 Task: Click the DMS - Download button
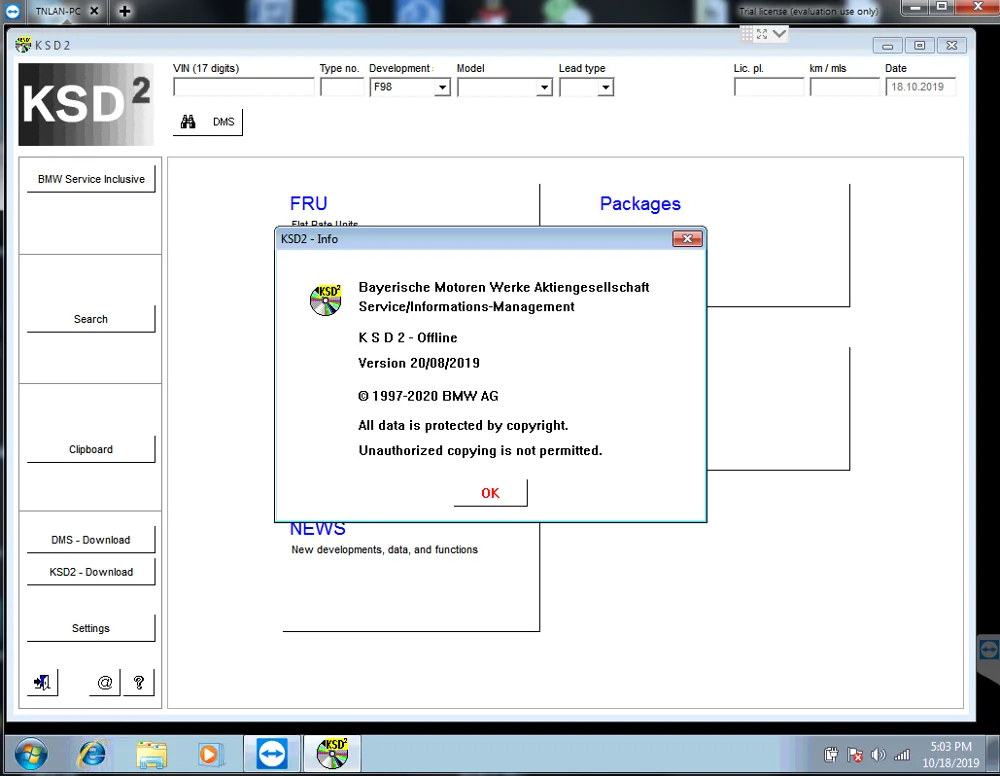(91, 540)
